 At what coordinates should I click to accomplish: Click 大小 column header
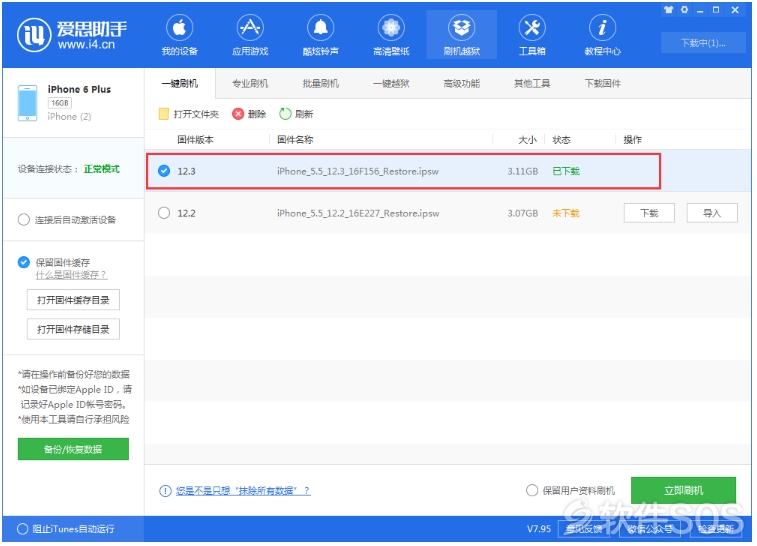tap(527, 140)
